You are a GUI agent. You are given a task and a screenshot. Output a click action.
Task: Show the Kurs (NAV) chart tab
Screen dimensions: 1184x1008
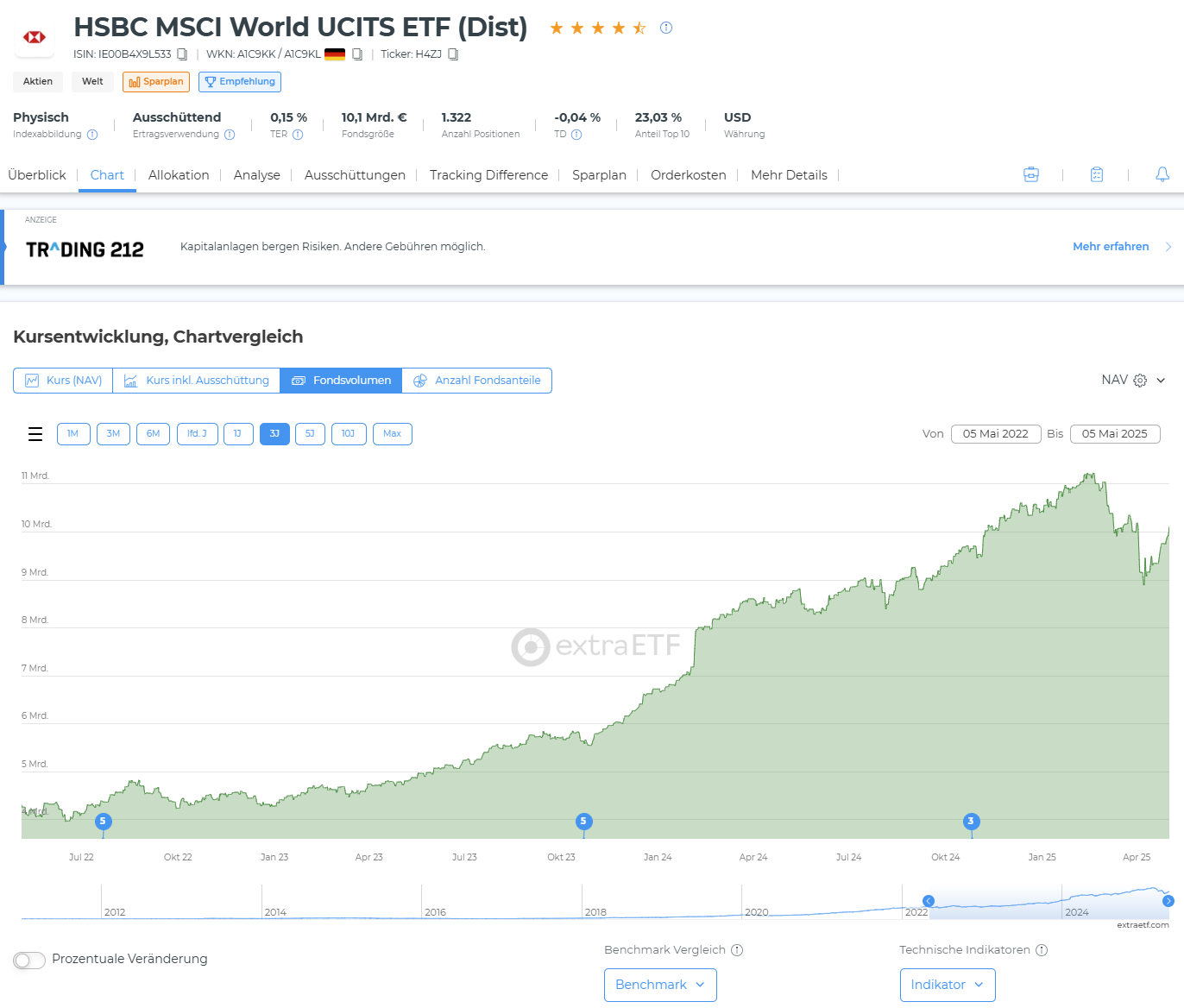tap(63, 381)
